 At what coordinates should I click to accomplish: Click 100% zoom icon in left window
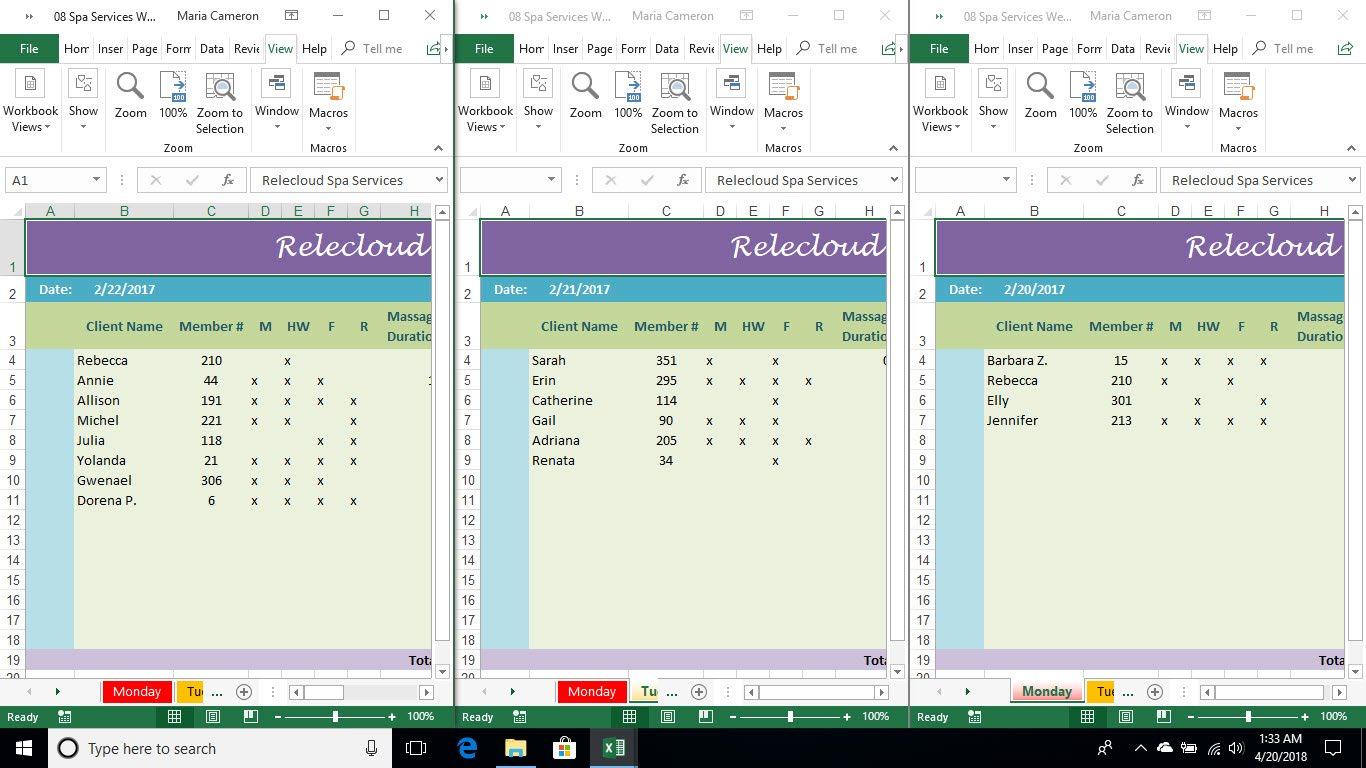coord(173,96)
